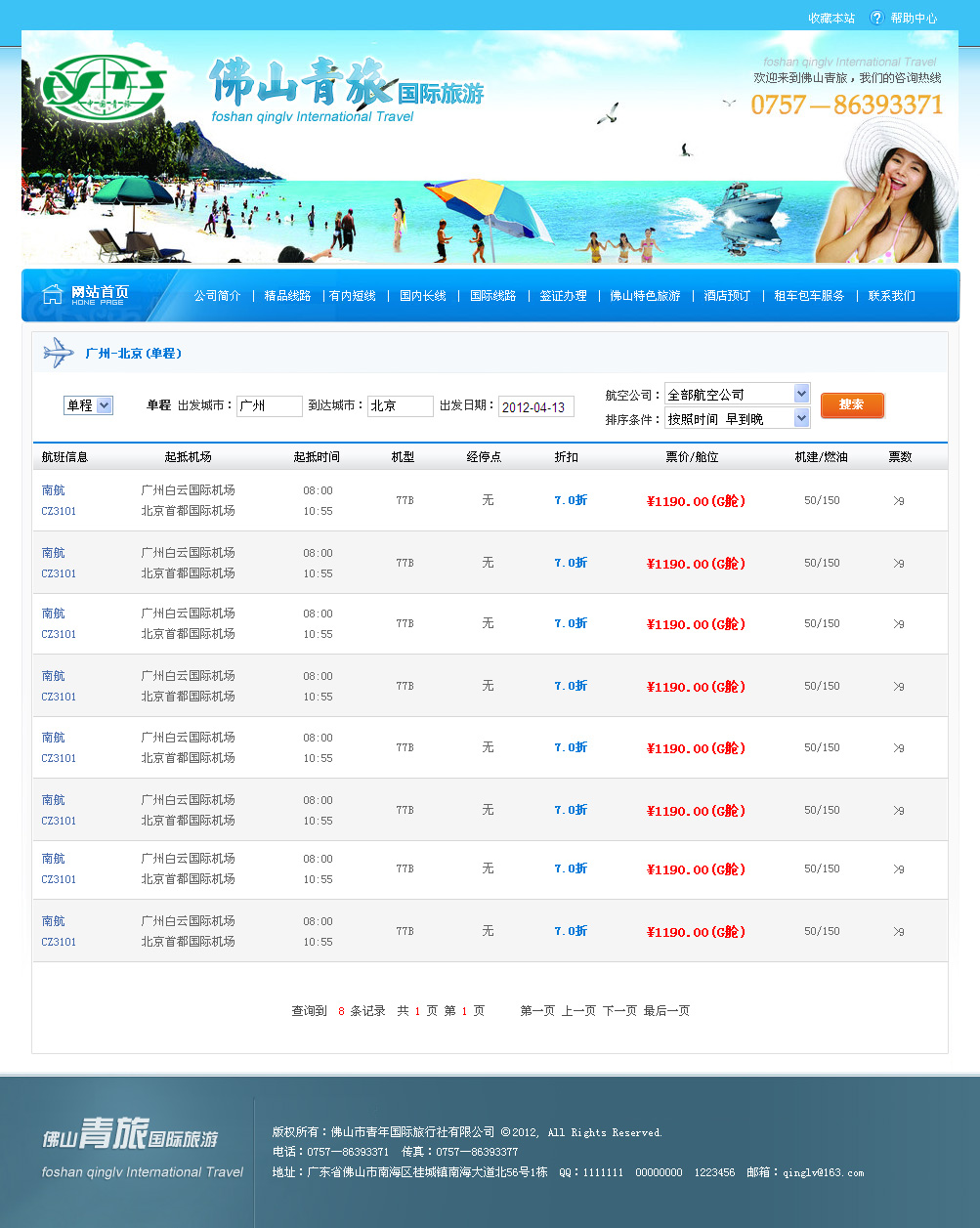Click the help center question mark icon
Screen dimensions: 980x1228
tap(876, 18)
